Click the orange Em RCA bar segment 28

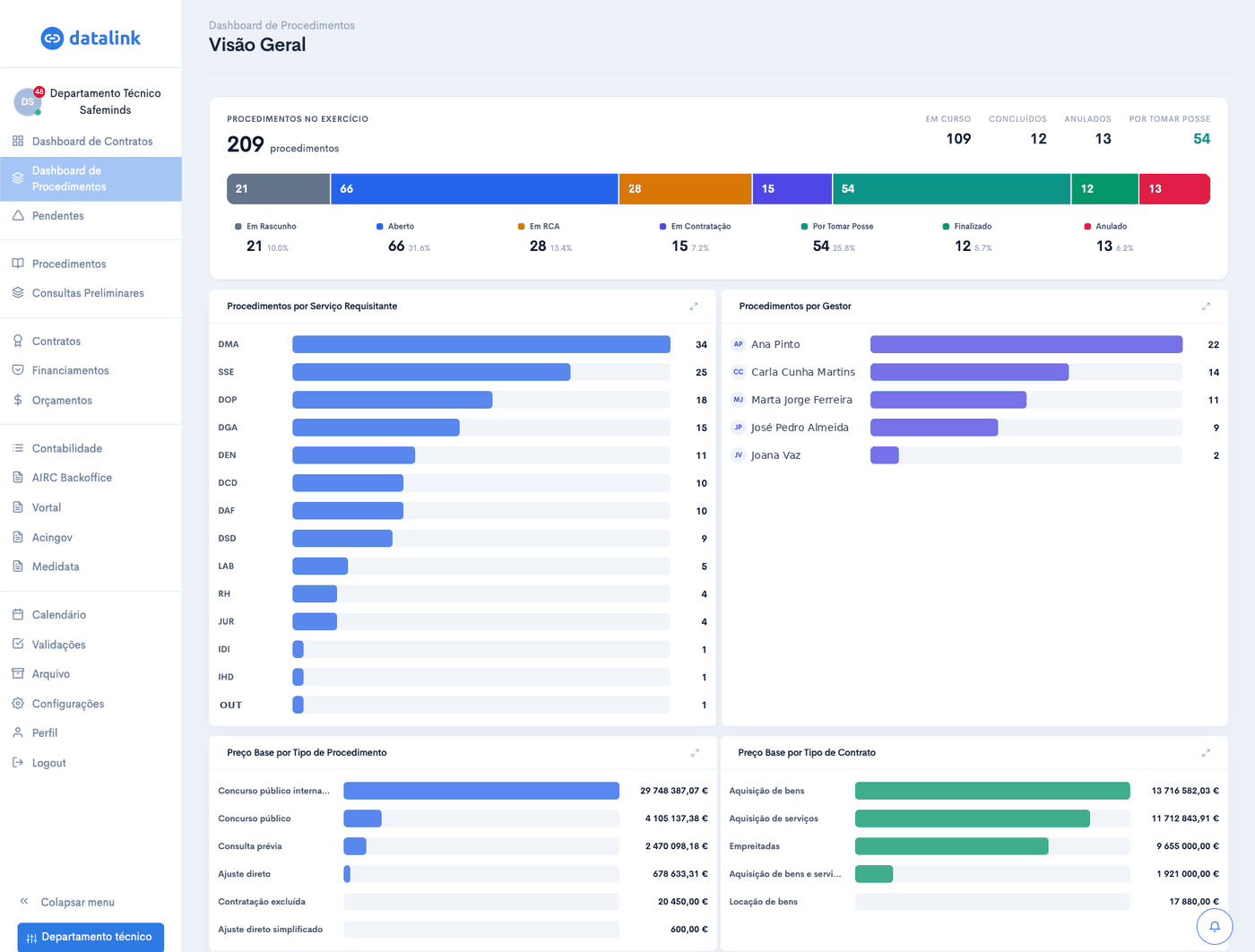tap(685, 189)
